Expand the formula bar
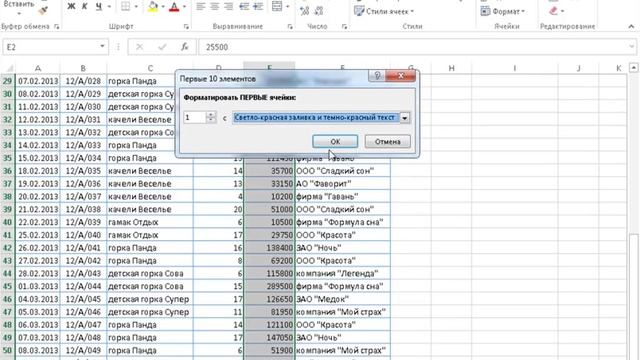The height and width of the screenshot is (360, 640). (x=632, y=47)
